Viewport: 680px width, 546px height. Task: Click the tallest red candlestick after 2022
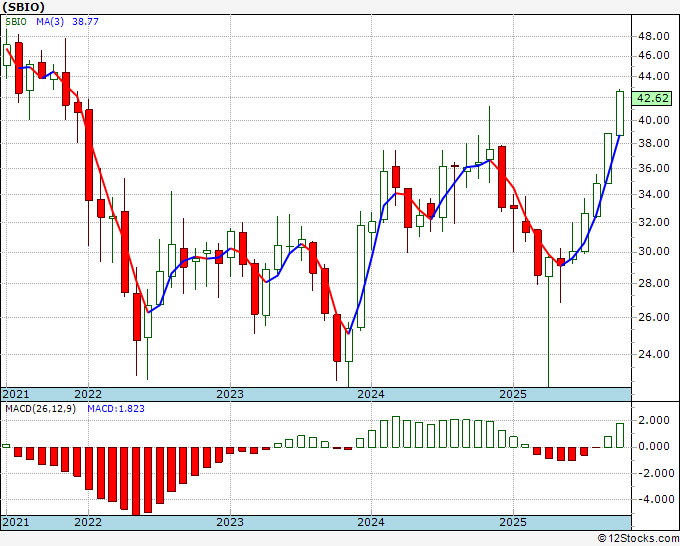coord(88,155)
